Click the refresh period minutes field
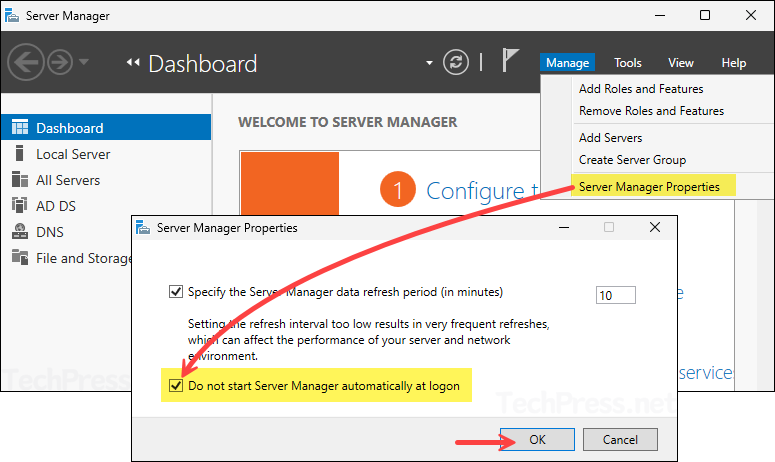This screenshot has width=775, height=462. pyautogui.click(x=615, y=295)
